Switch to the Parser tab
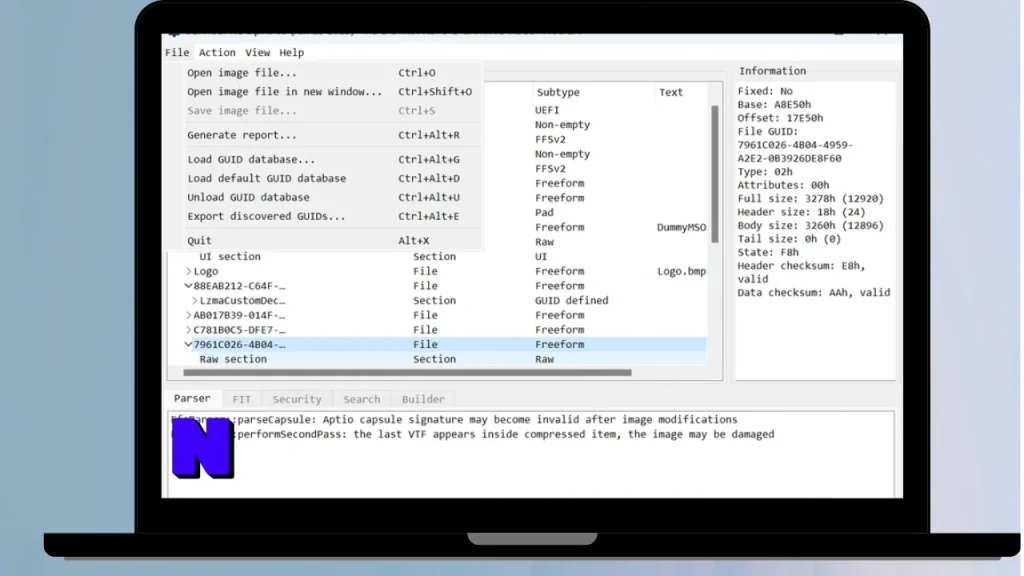Viewport: 1024px width, 576px height. [192, 398]
